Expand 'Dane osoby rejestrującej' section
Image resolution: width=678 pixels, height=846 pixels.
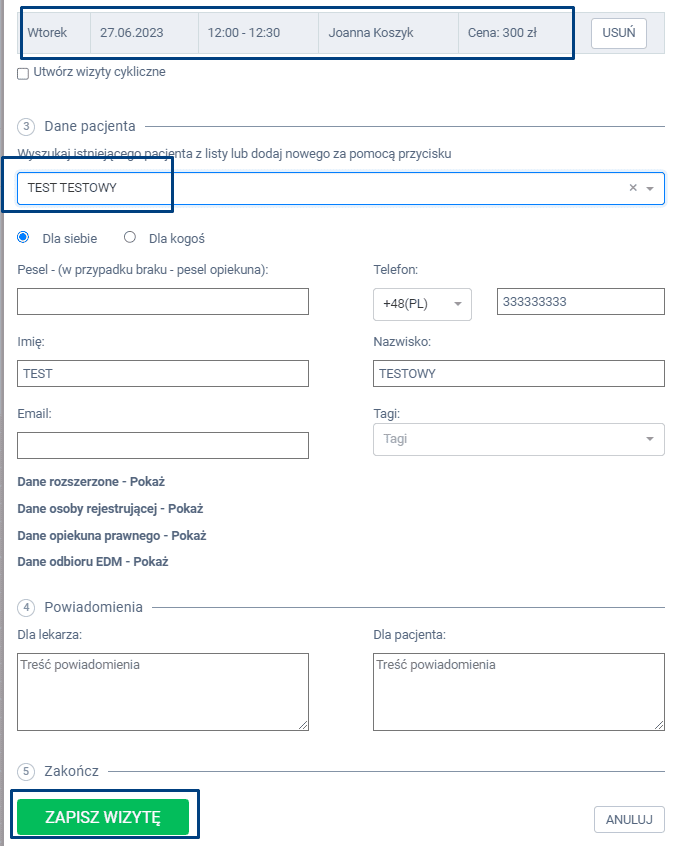point(110,508)
